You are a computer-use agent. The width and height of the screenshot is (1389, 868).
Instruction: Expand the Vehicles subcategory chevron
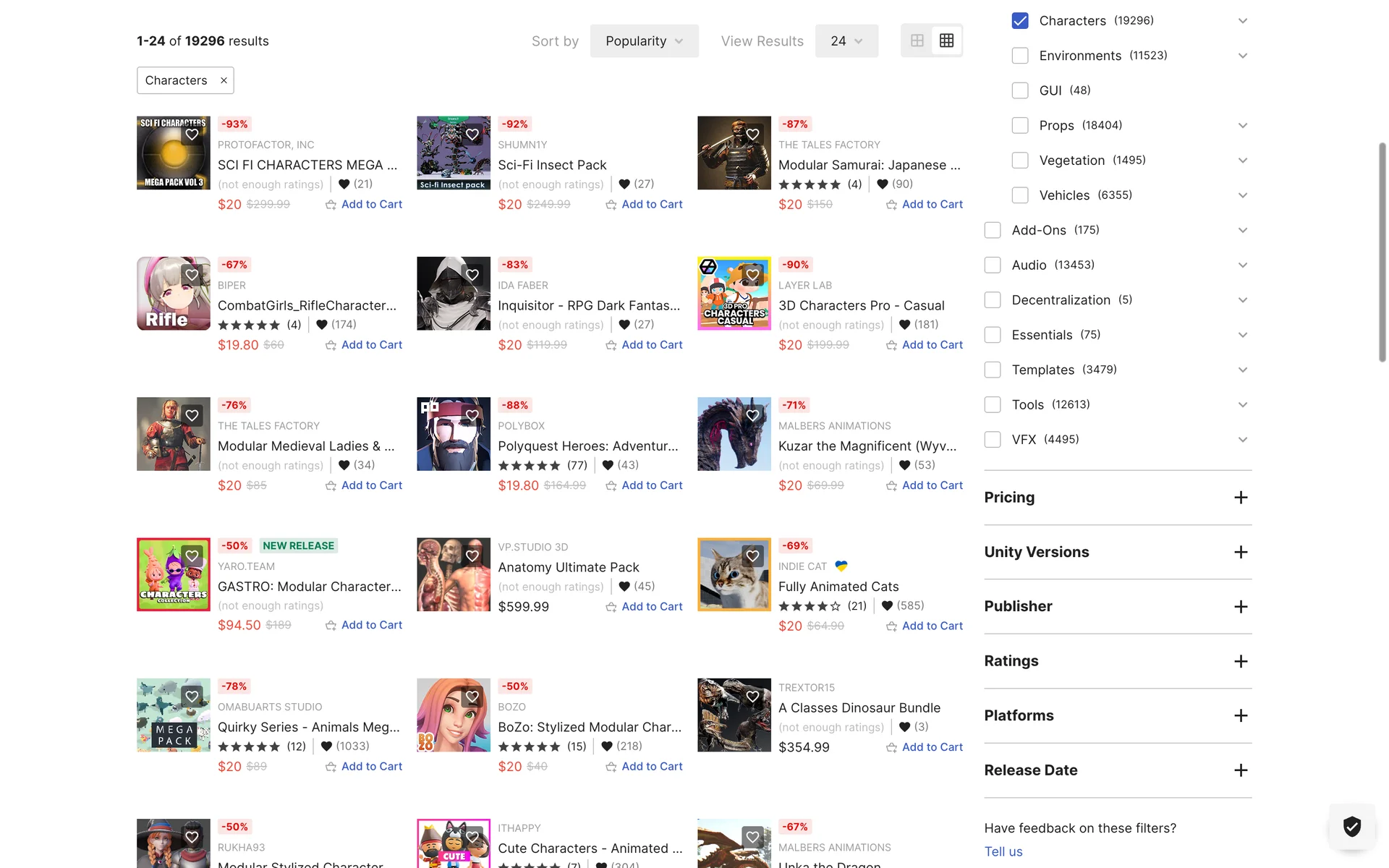[1242, 195]
